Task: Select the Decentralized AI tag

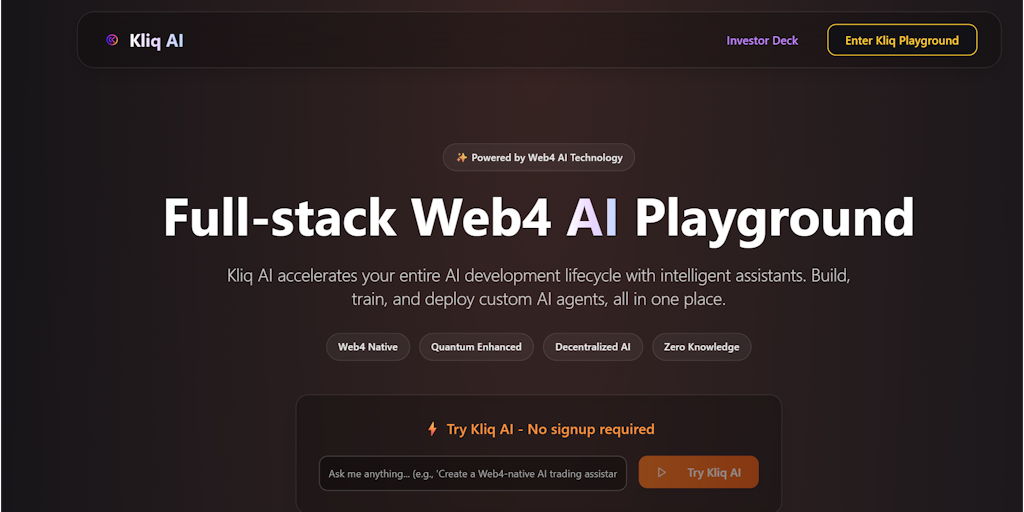Action: click(x=593, y=347)
